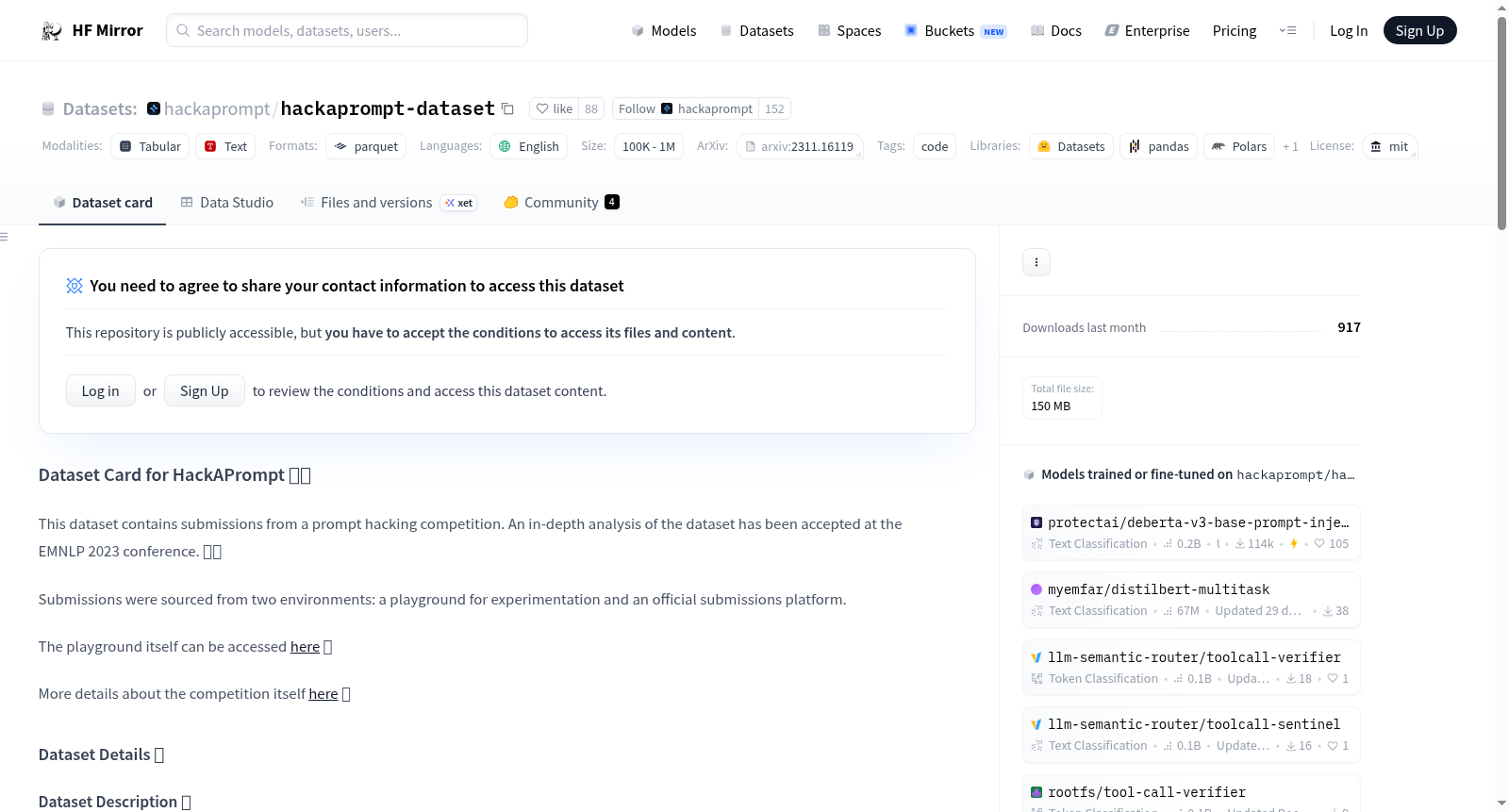
Task: Open the Text modality tag
Action: (x=225, y=146)
